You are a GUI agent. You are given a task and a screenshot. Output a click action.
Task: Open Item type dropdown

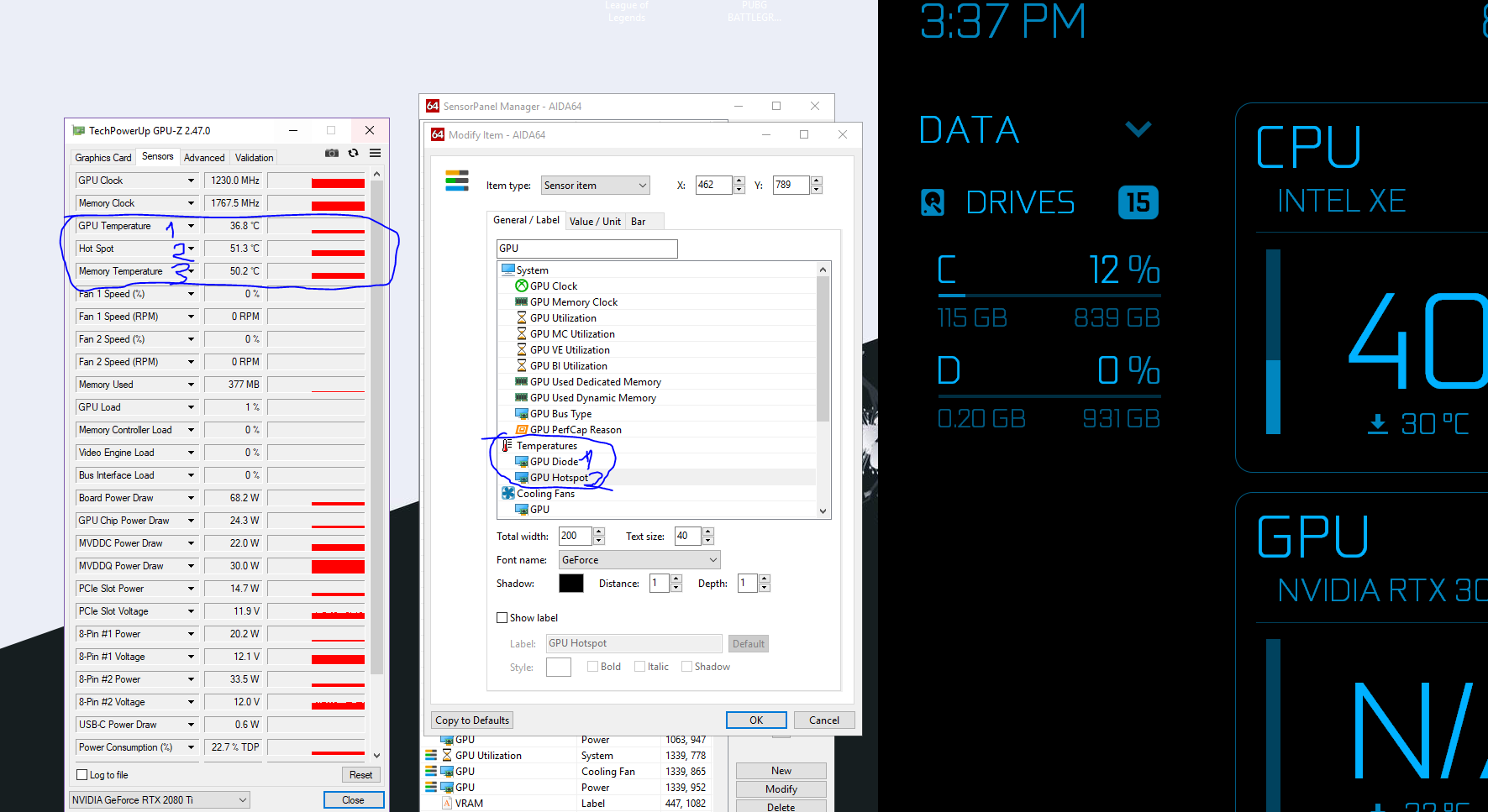pos(596,186)
